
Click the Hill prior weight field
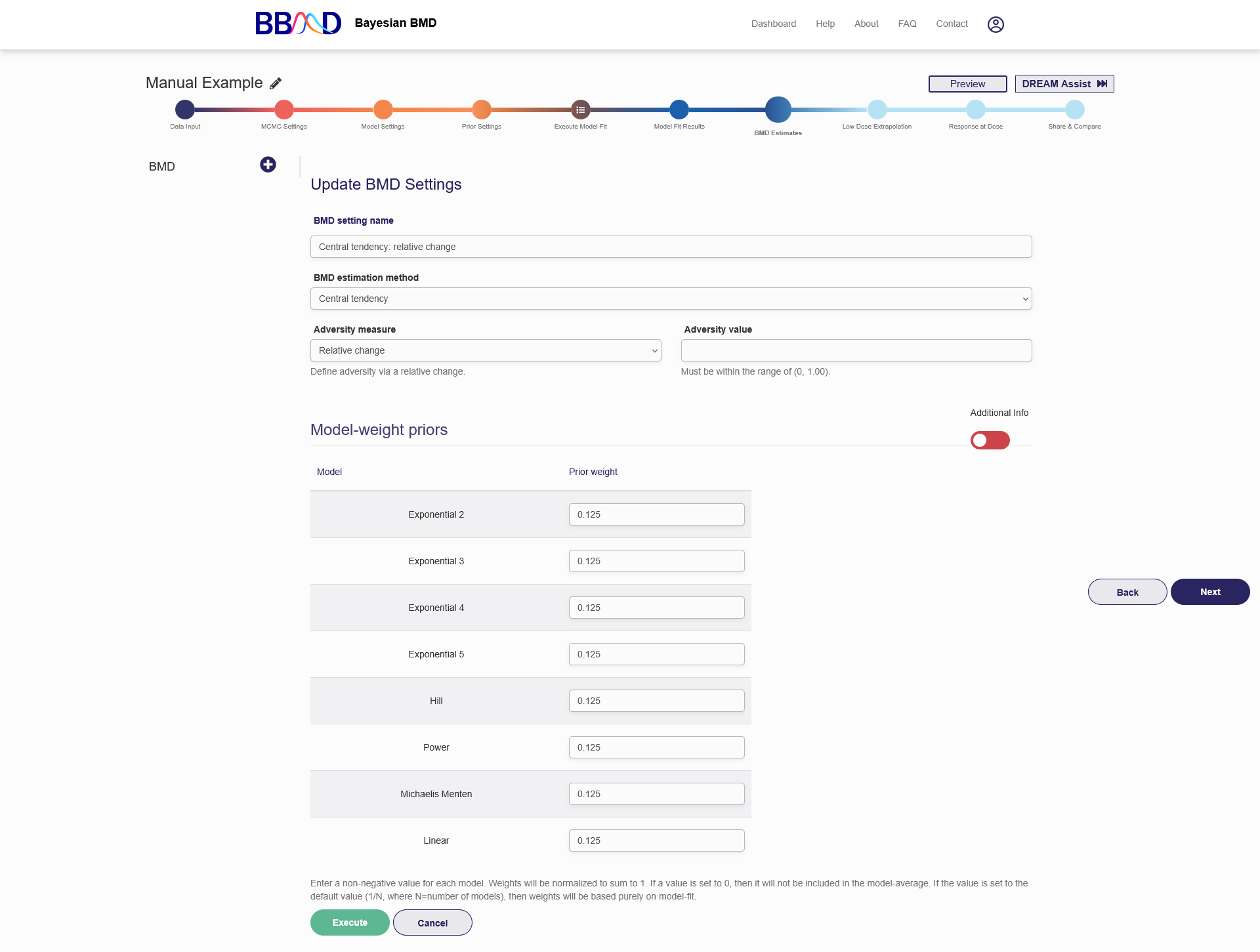point(656,701)
